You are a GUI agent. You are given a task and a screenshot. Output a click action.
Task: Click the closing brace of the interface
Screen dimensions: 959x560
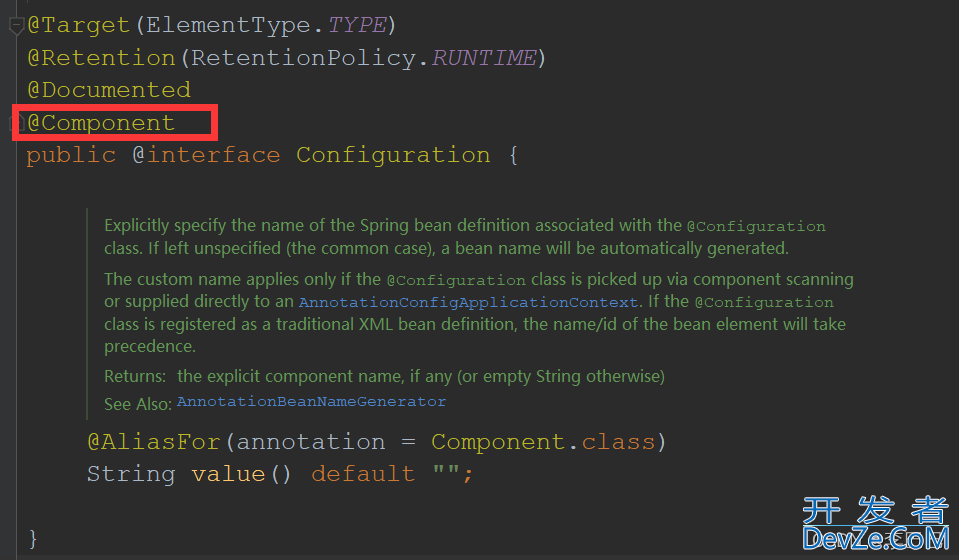[33, 538]
